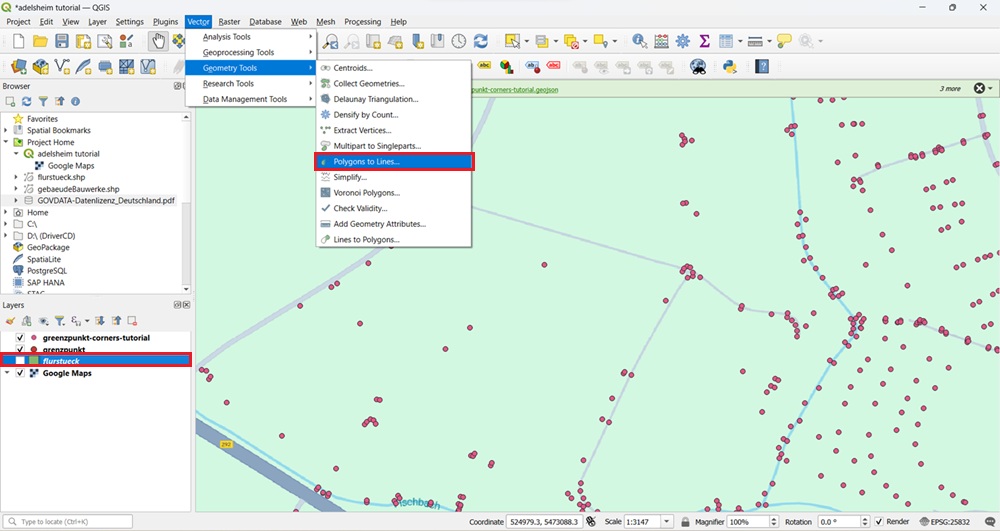Open the Processing Toolbox gear icon
The height and width of the screenshot is (531, 1000).
(x=683, y=41)
